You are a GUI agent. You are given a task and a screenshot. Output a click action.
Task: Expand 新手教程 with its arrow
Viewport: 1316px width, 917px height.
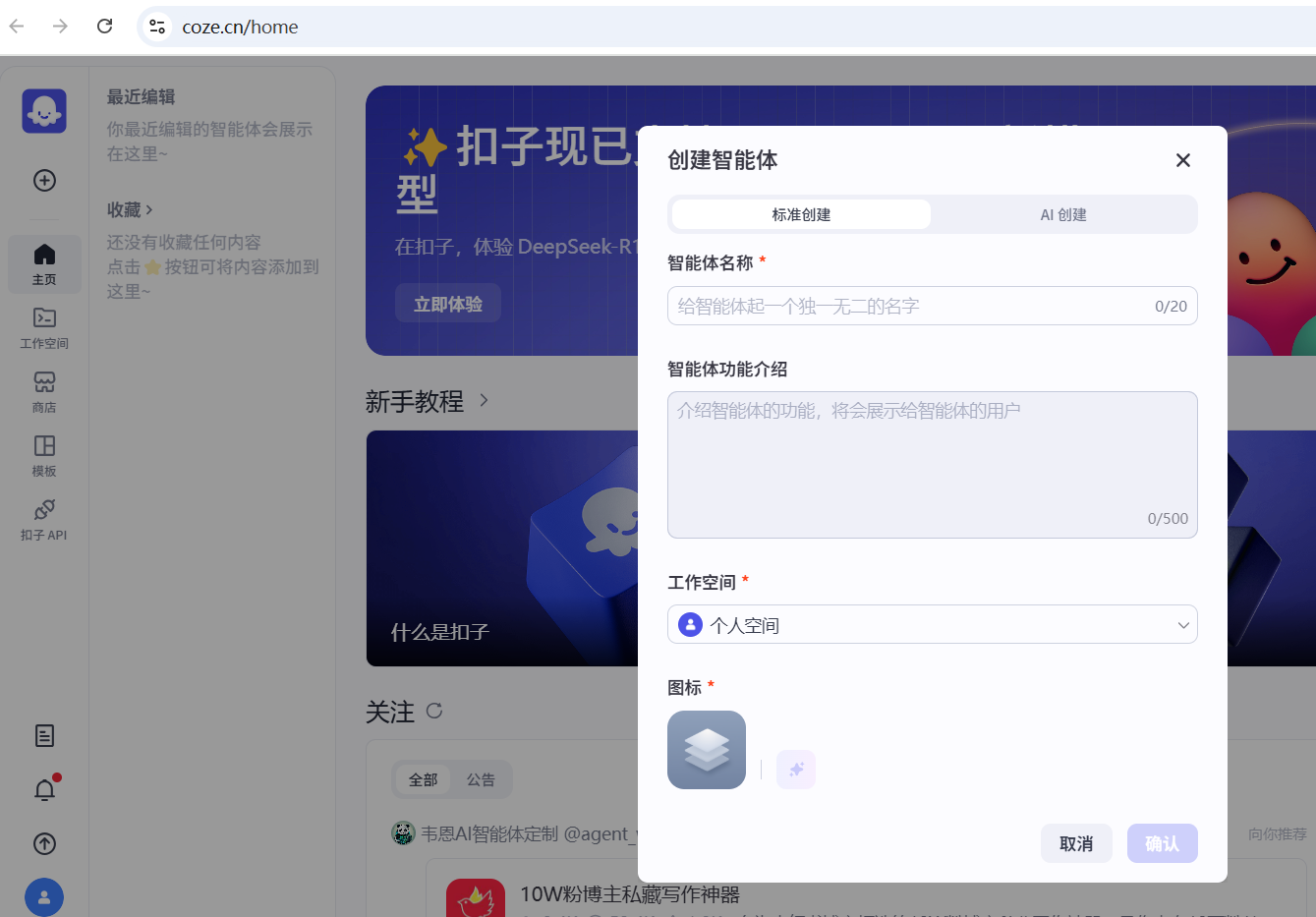484,400
